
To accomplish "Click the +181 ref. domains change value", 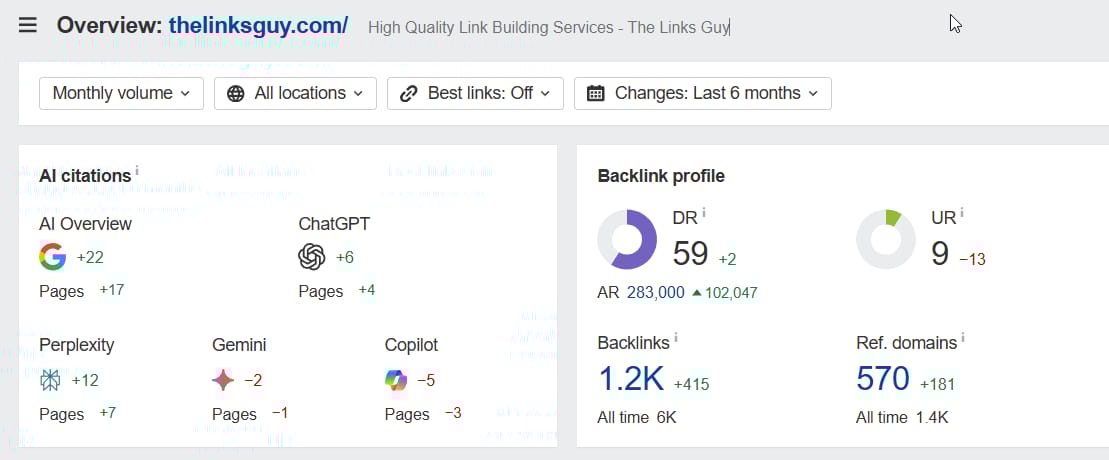I will (937, 385).
